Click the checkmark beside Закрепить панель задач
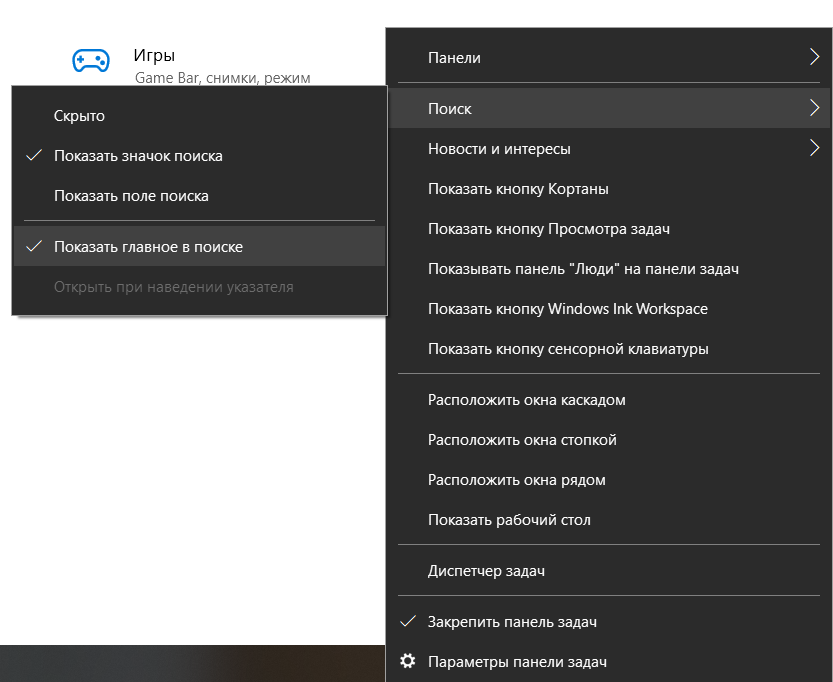Screen dimensions: 833x682 (x=408, y=621)
